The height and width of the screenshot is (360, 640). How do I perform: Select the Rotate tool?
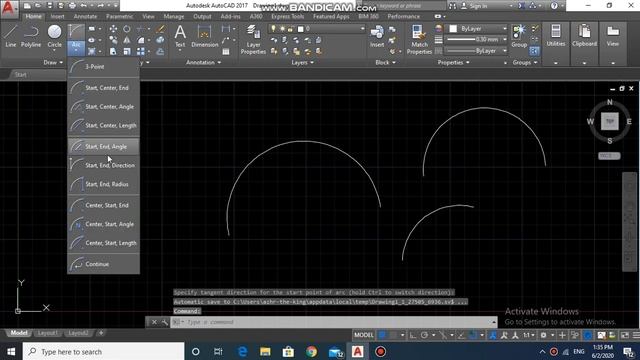click(127, 29)
